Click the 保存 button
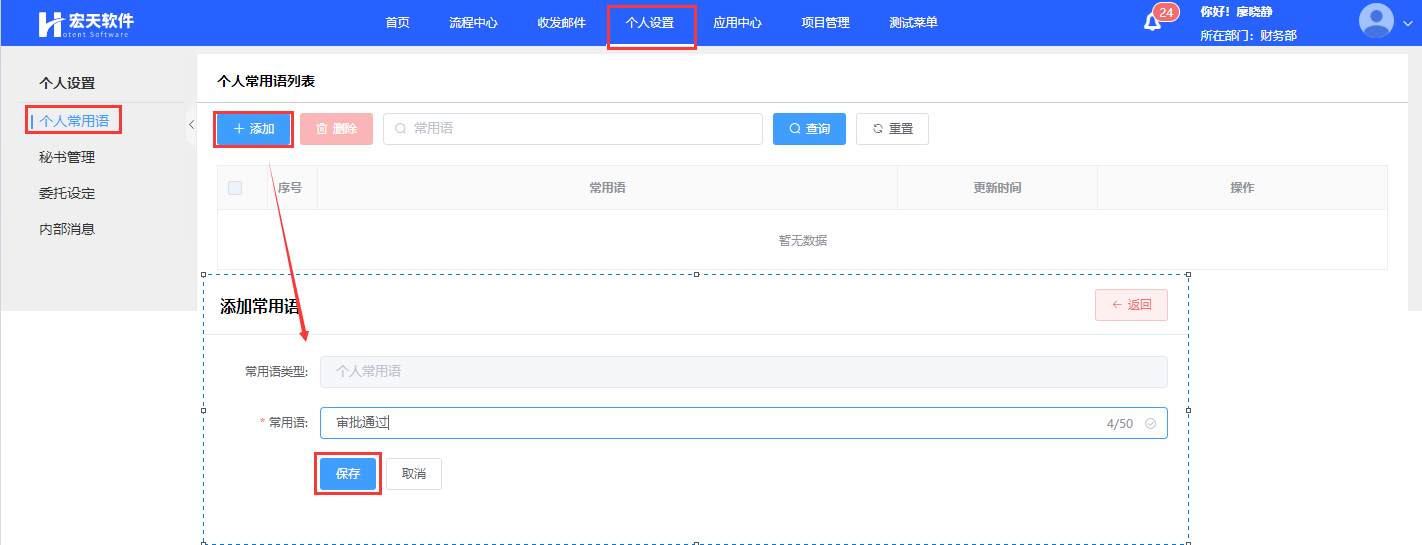1422x545 pixels. point(348,474)
